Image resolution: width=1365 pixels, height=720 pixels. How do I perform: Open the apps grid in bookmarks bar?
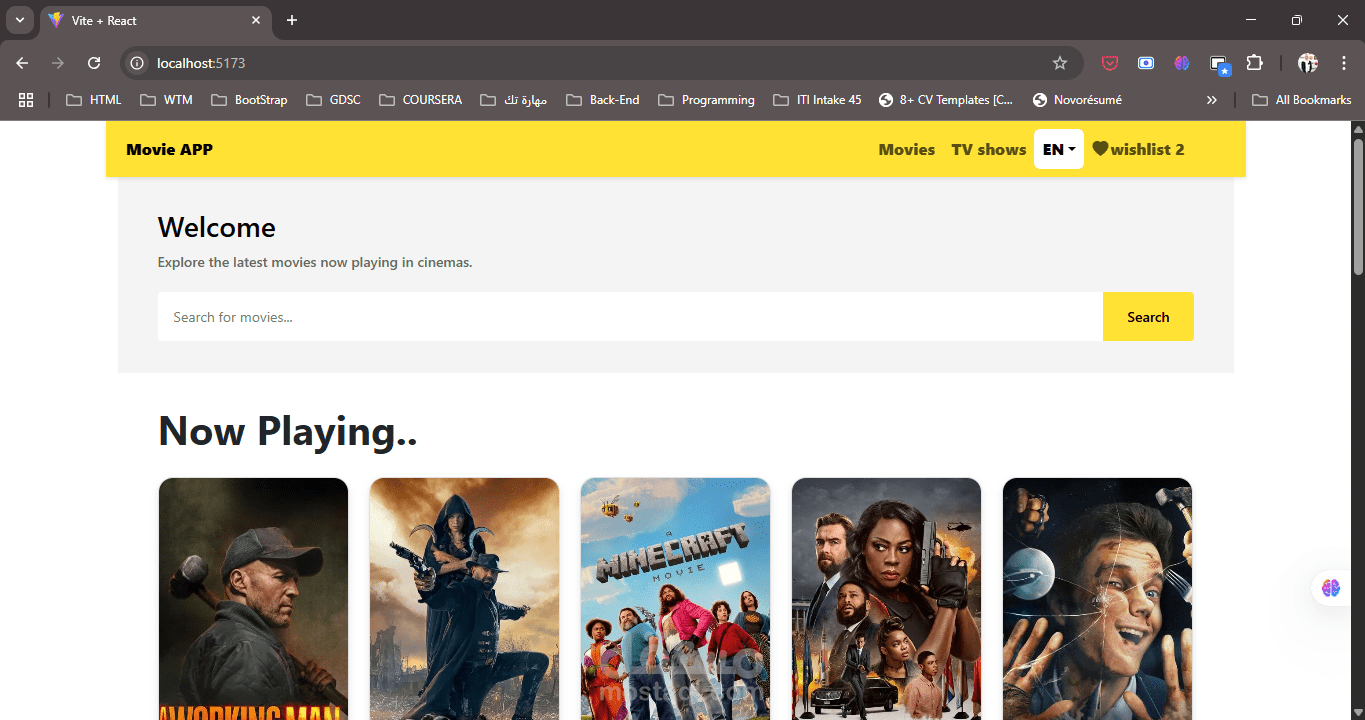26,100
